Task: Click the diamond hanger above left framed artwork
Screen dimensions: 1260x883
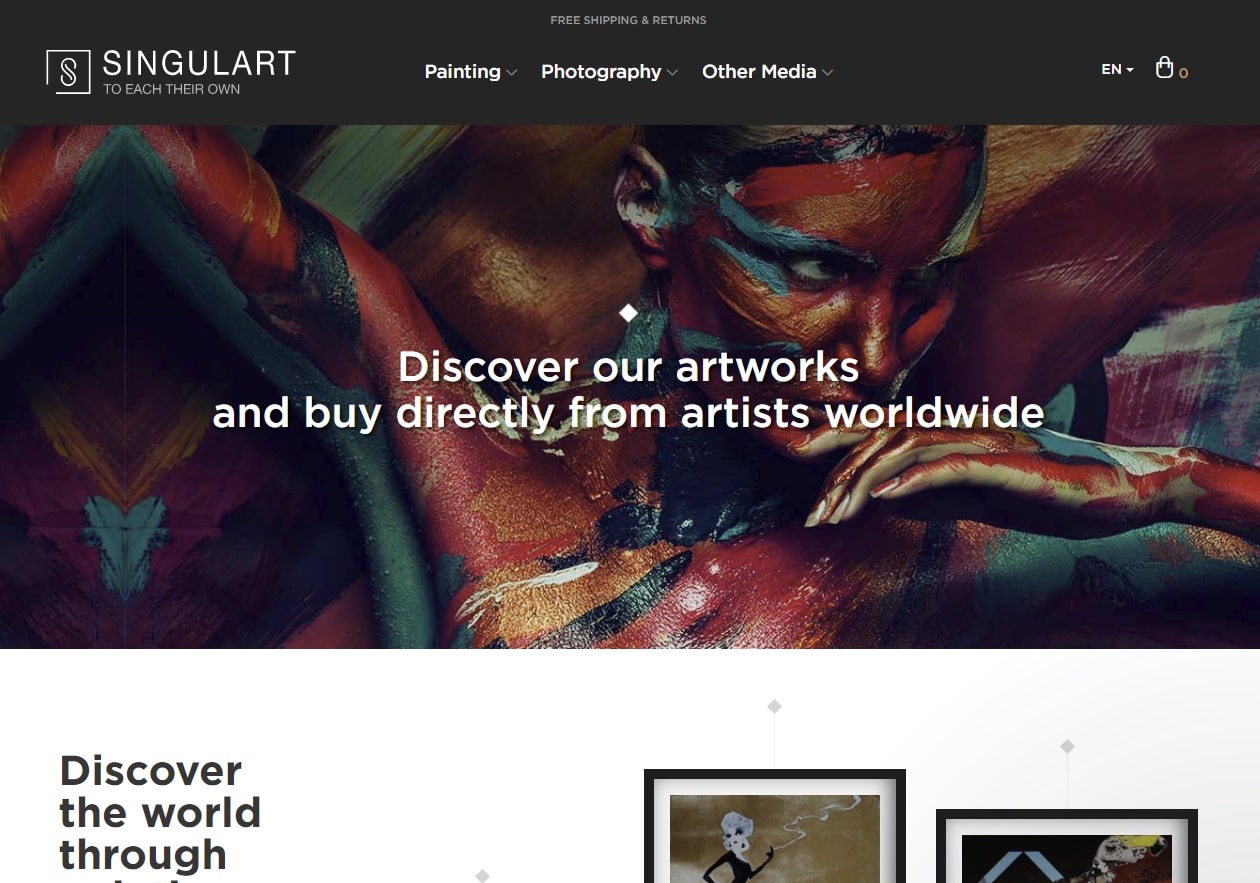Action: (x=774, y=706)
